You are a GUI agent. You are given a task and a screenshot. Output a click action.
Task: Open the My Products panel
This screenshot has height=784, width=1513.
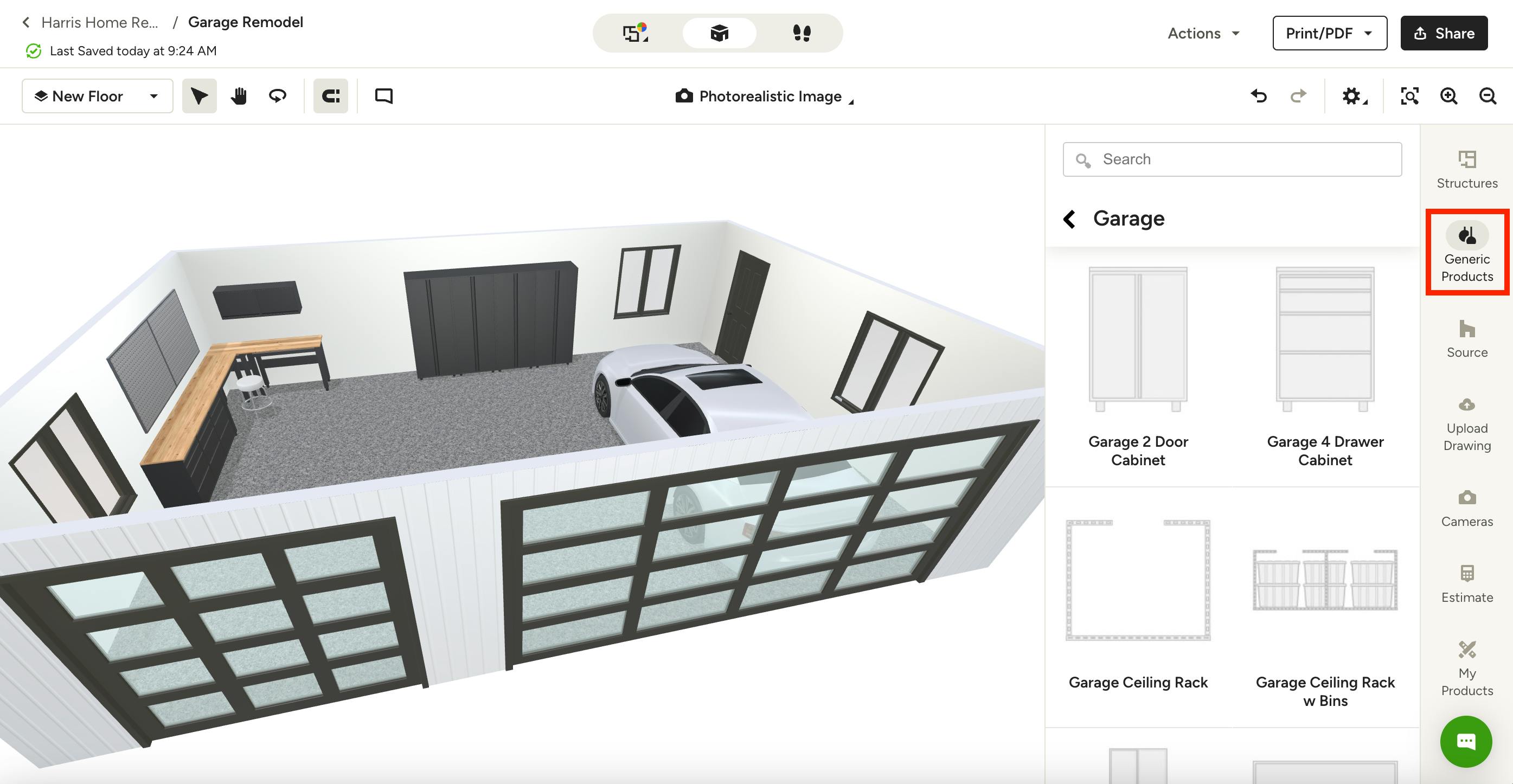click(1466, 669)
